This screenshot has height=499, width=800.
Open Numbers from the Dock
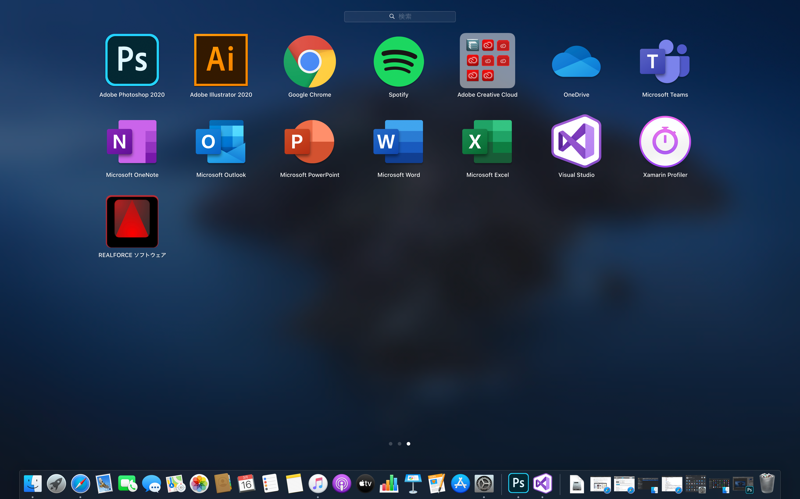click(389, 483)
